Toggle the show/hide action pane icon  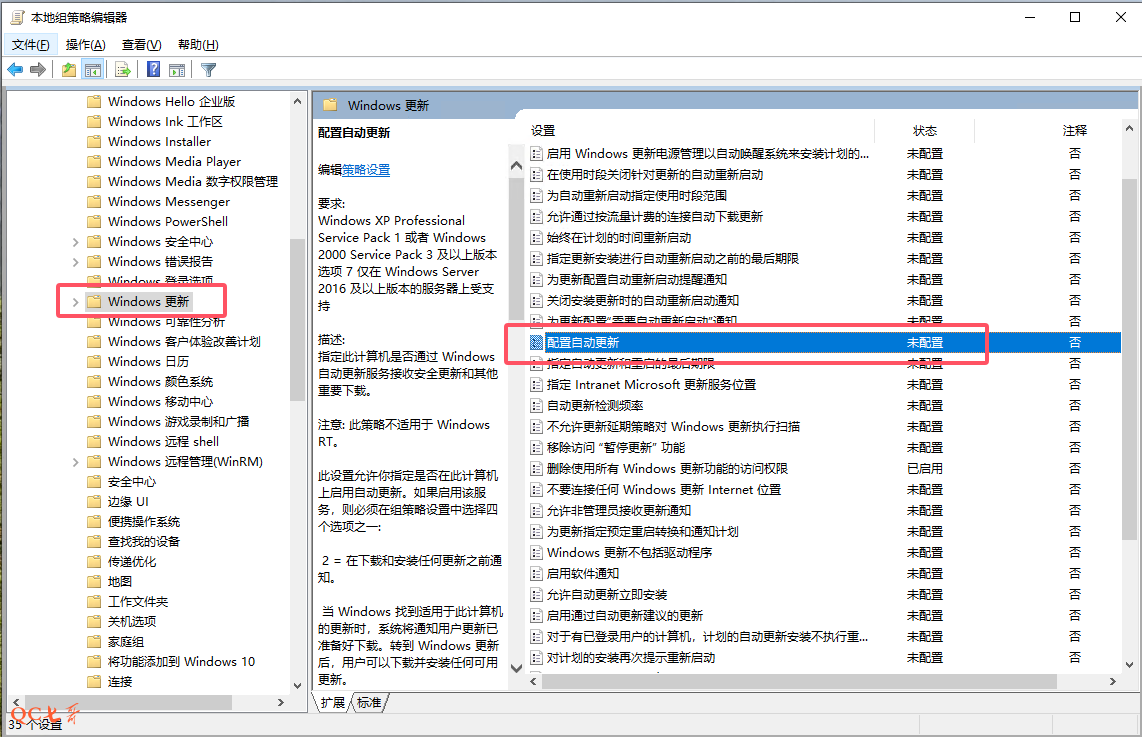pos(177,69)
